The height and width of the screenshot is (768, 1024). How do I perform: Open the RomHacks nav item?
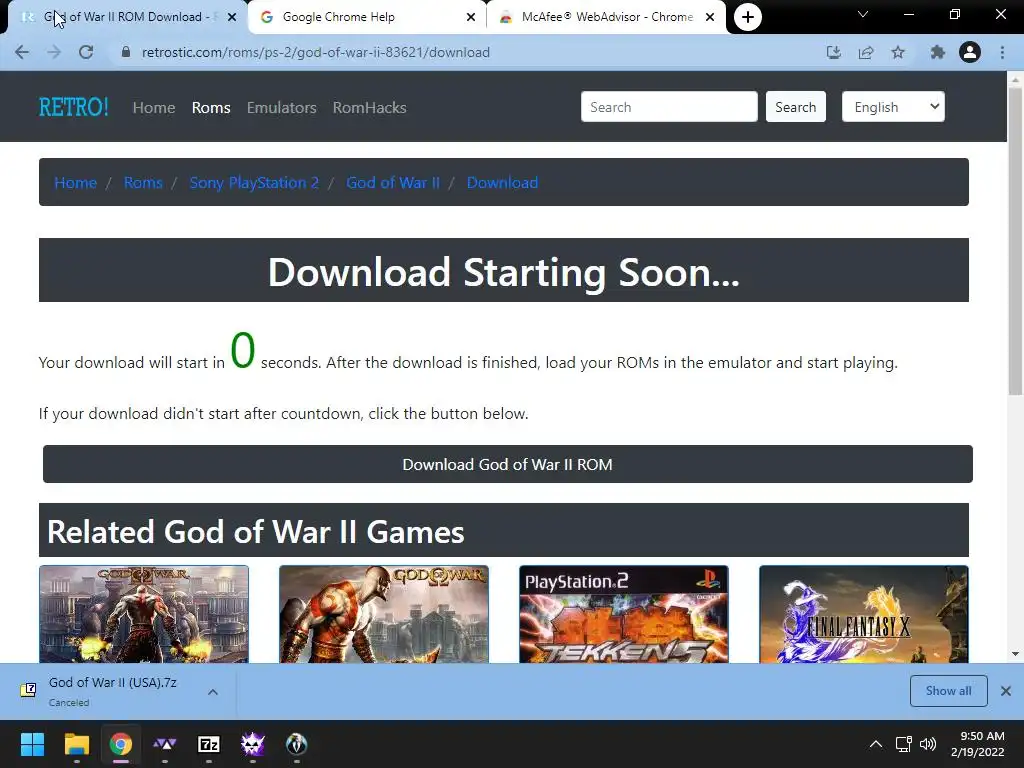[x=370, y=107]
